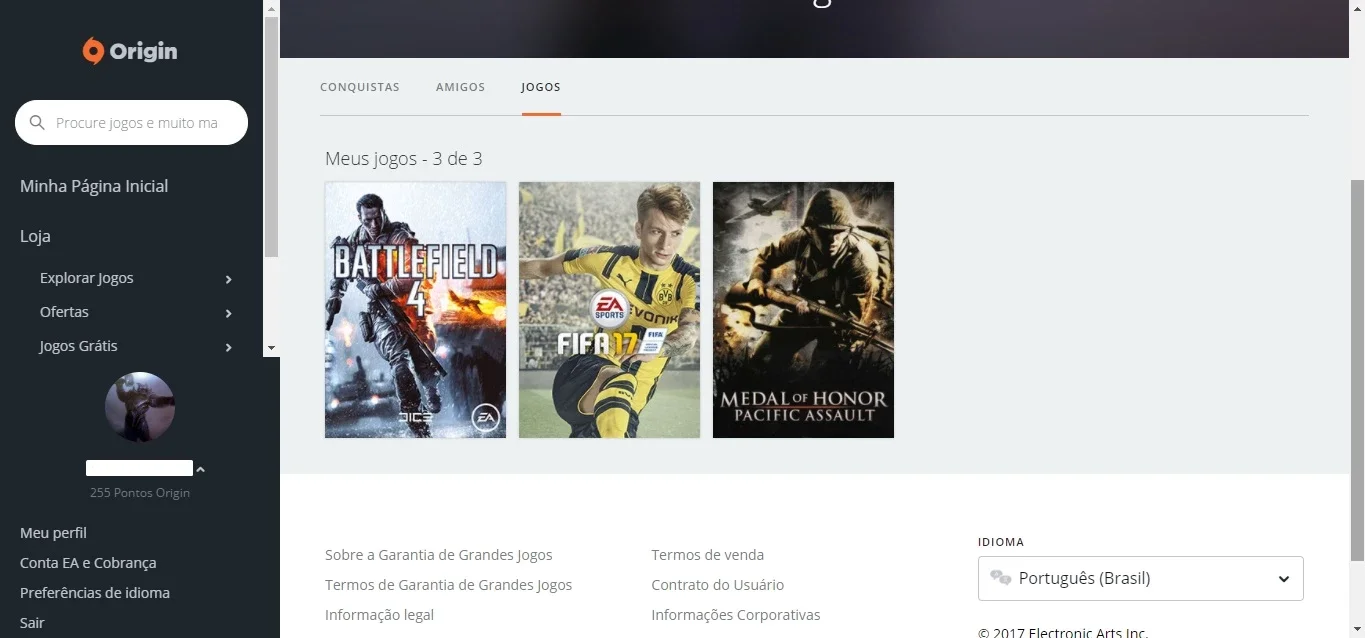Select Ofertas in the sidebar

(64, 312)
